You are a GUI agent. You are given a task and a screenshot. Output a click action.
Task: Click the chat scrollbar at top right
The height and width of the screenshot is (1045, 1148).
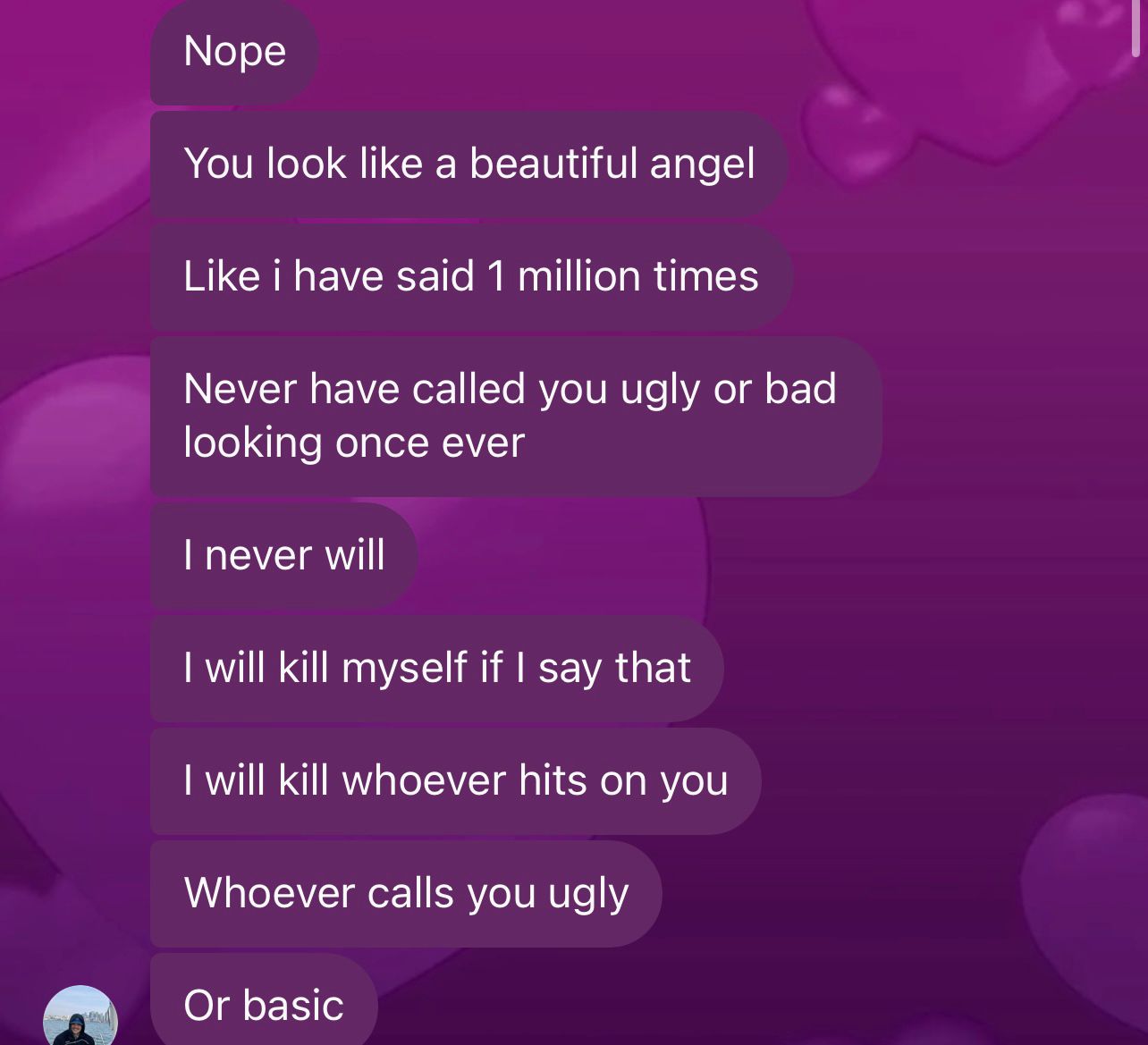[x=1135, y=29]
